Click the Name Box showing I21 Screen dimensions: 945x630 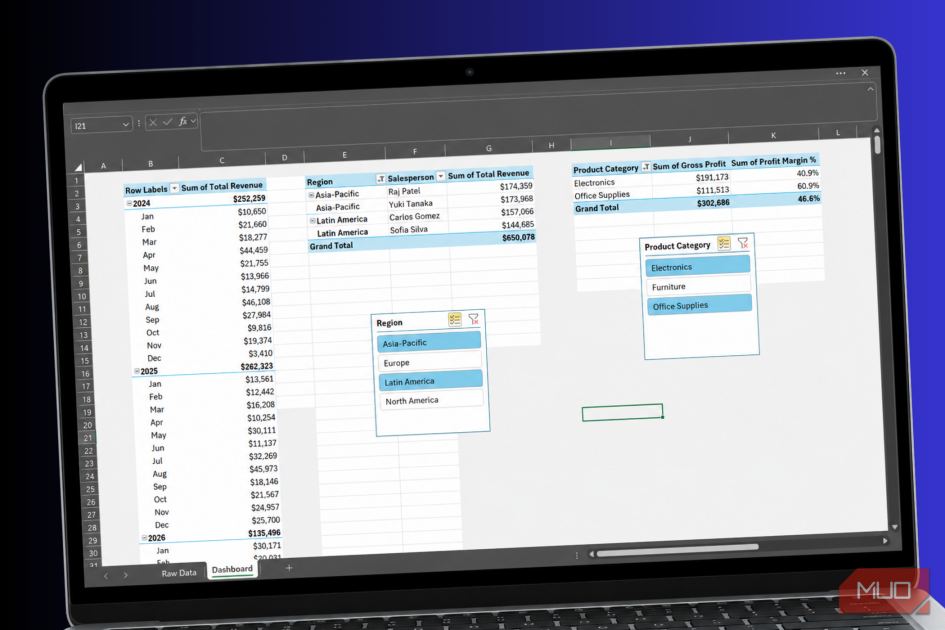(100, 125)
